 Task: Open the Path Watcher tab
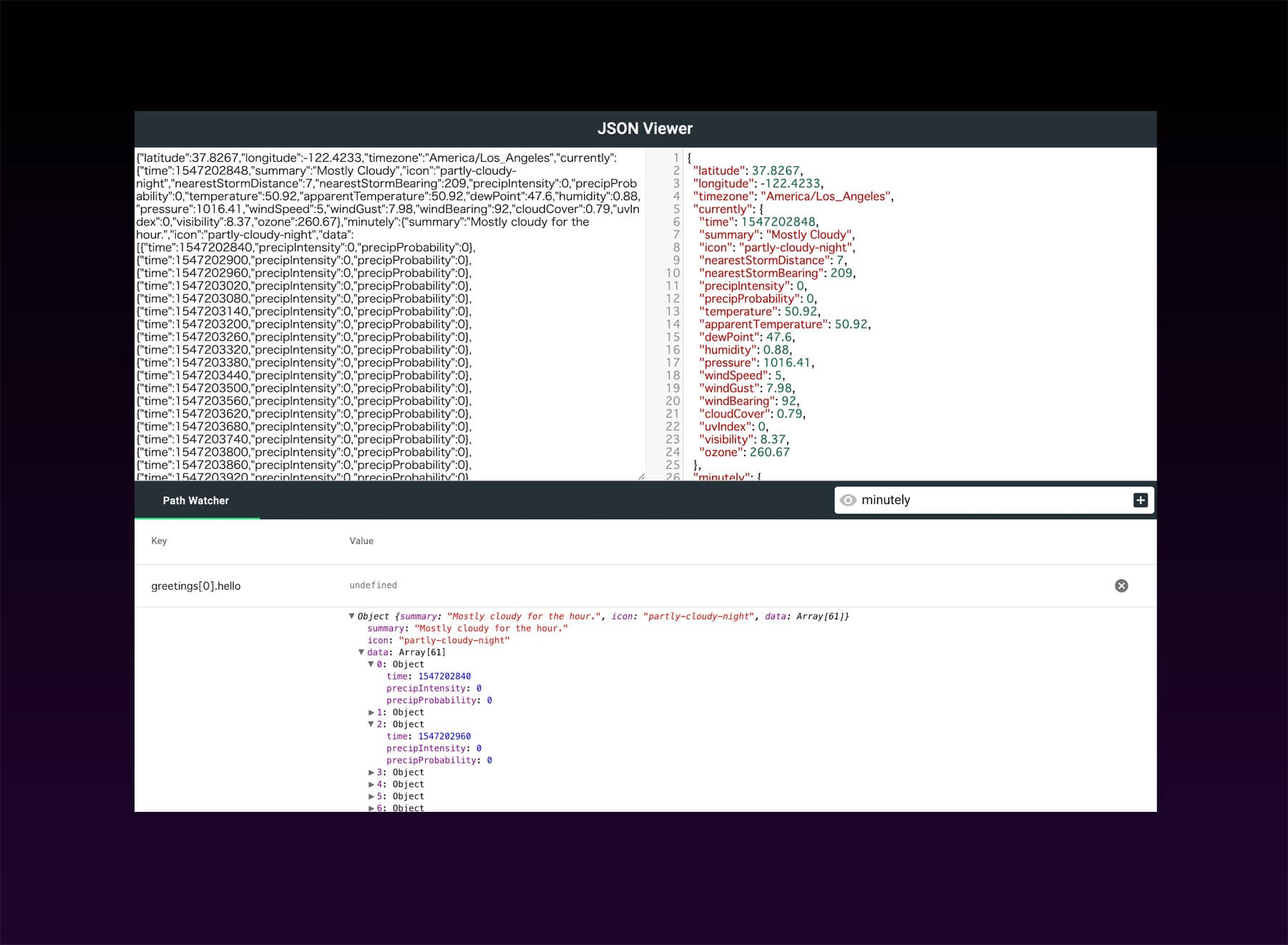196,500
